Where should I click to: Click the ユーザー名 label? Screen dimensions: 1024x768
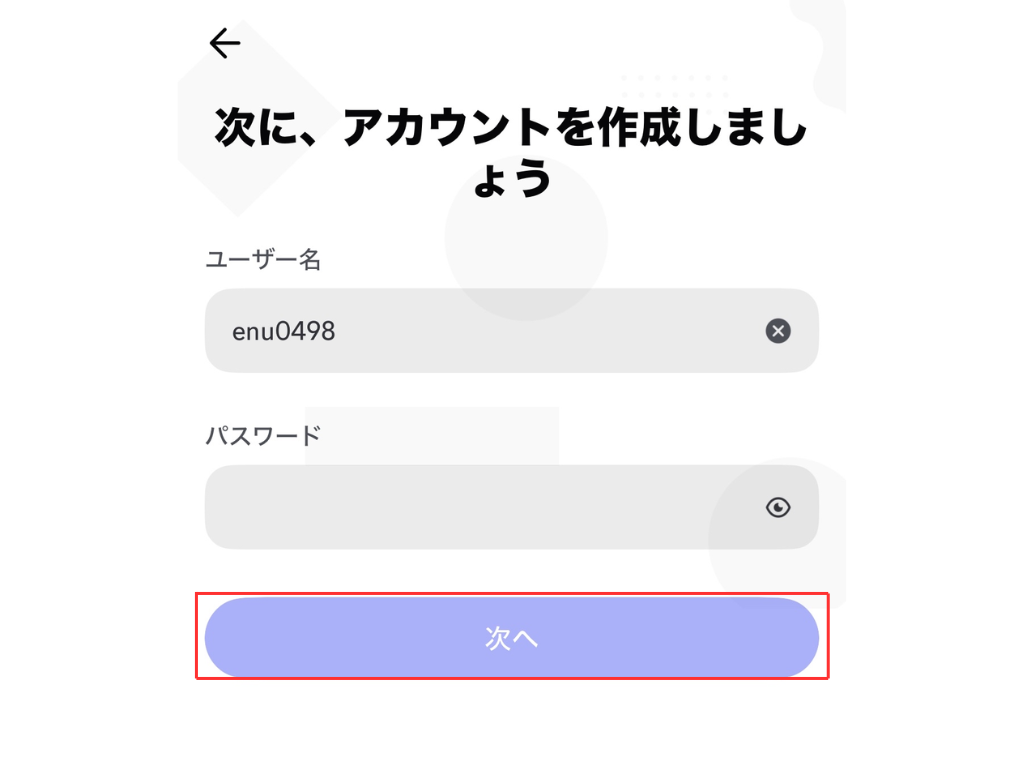click(x=263, y=260)
